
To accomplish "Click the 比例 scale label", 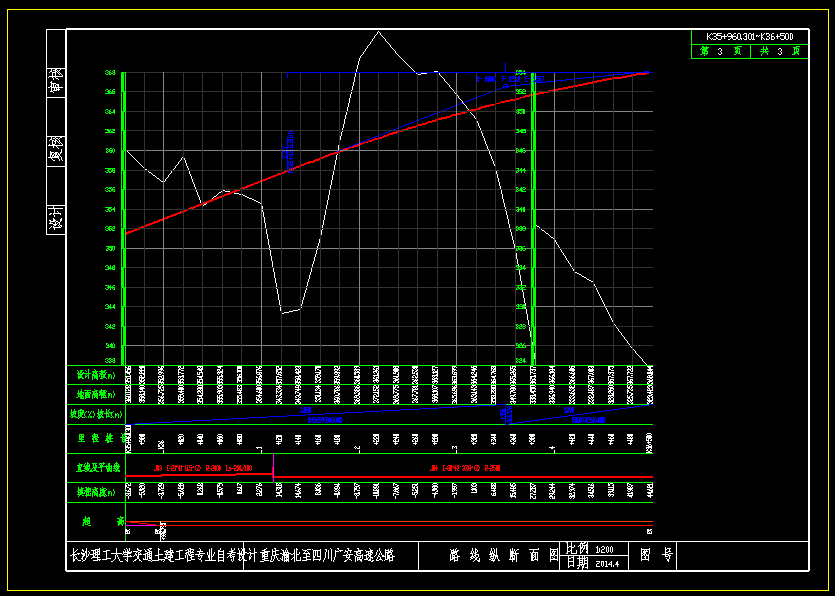I will coord(577,549).
